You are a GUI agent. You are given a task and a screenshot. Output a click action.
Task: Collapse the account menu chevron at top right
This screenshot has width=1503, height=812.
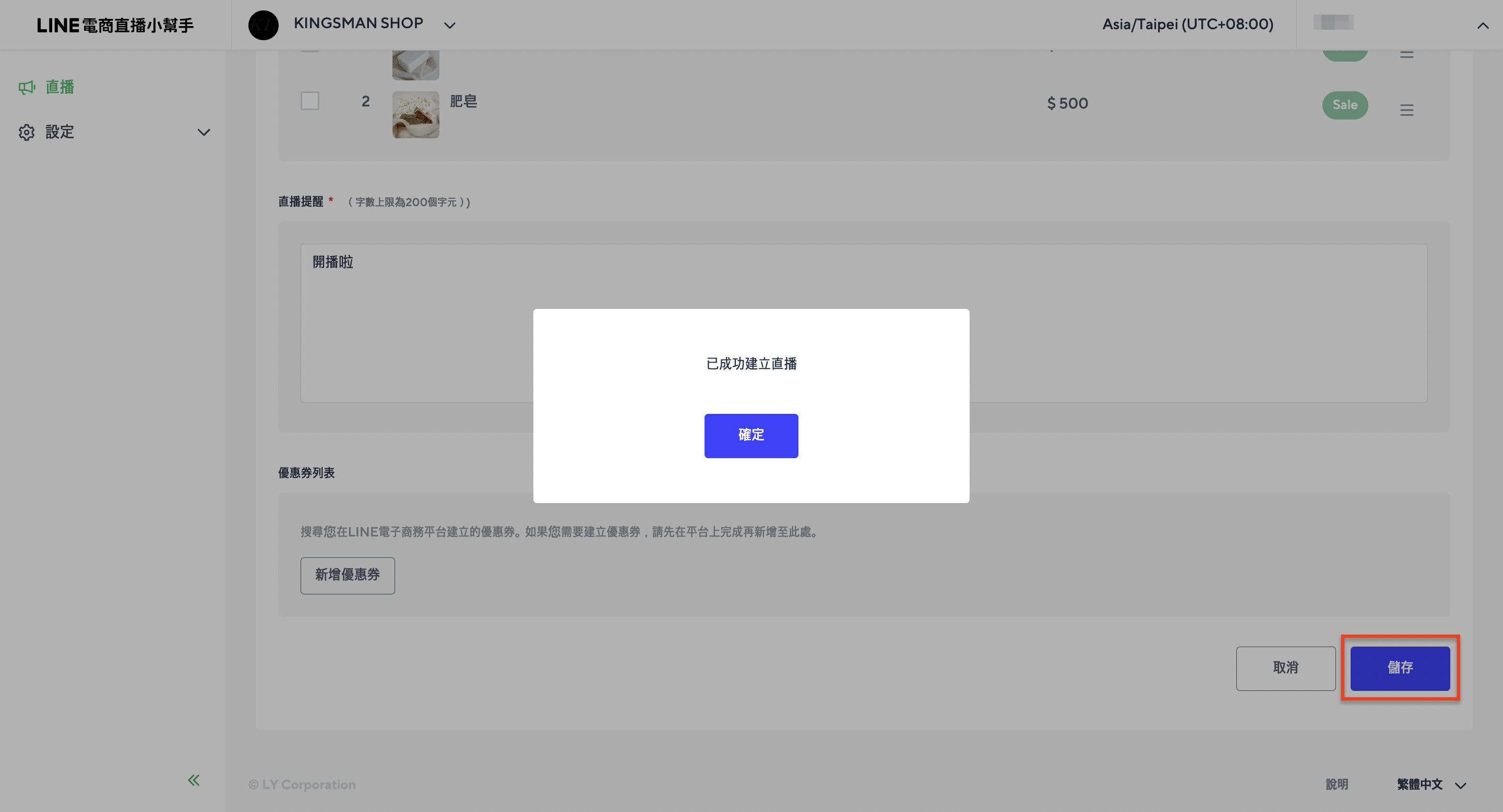point(1483,25)
